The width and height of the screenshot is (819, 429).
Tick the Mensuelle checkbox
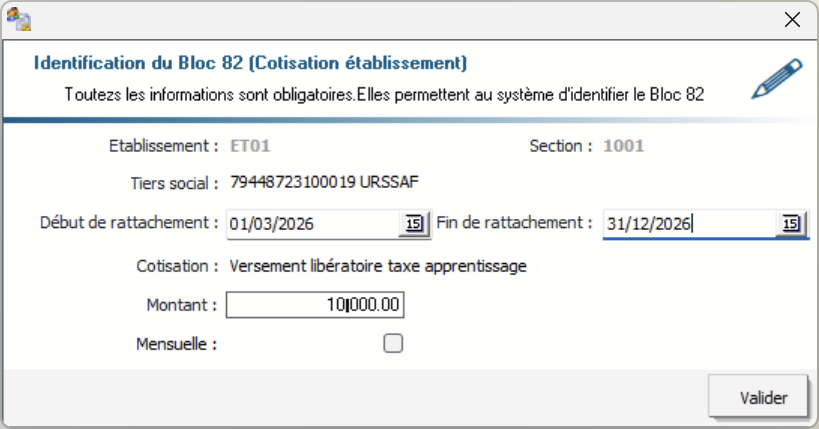tap(393, 344)
